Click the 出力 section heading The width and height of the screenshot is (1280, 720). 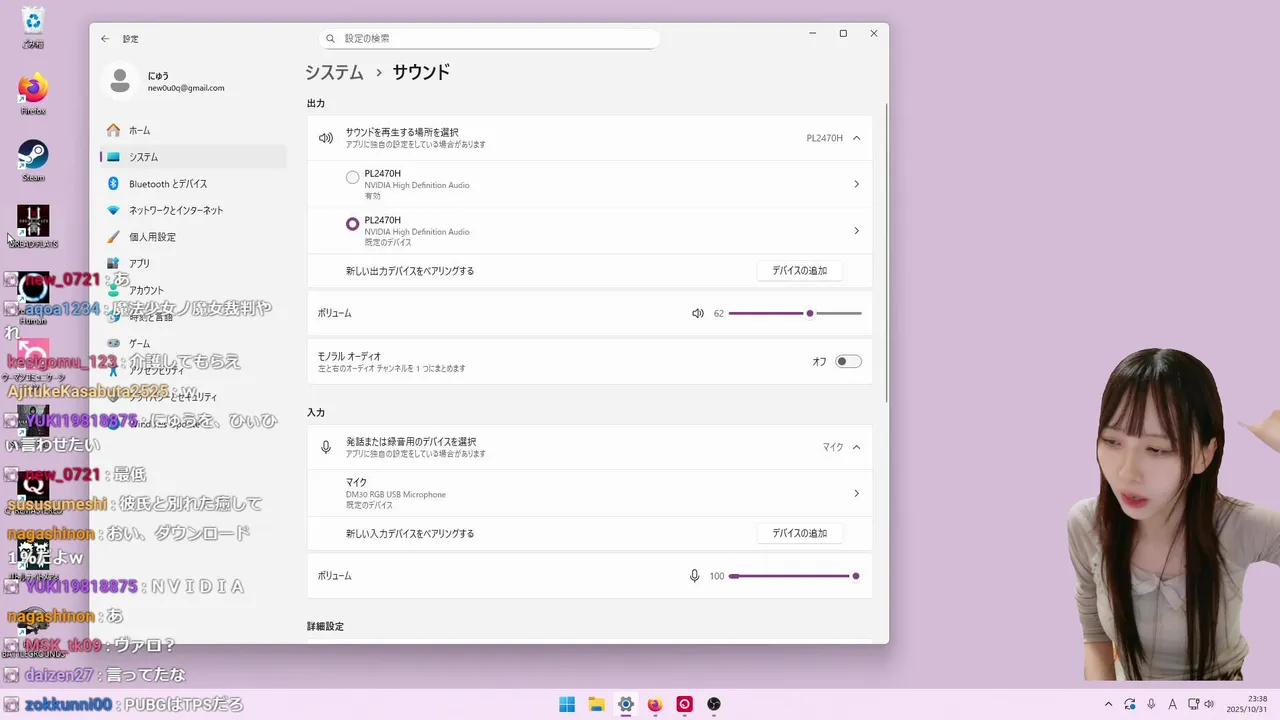[316, 103]
